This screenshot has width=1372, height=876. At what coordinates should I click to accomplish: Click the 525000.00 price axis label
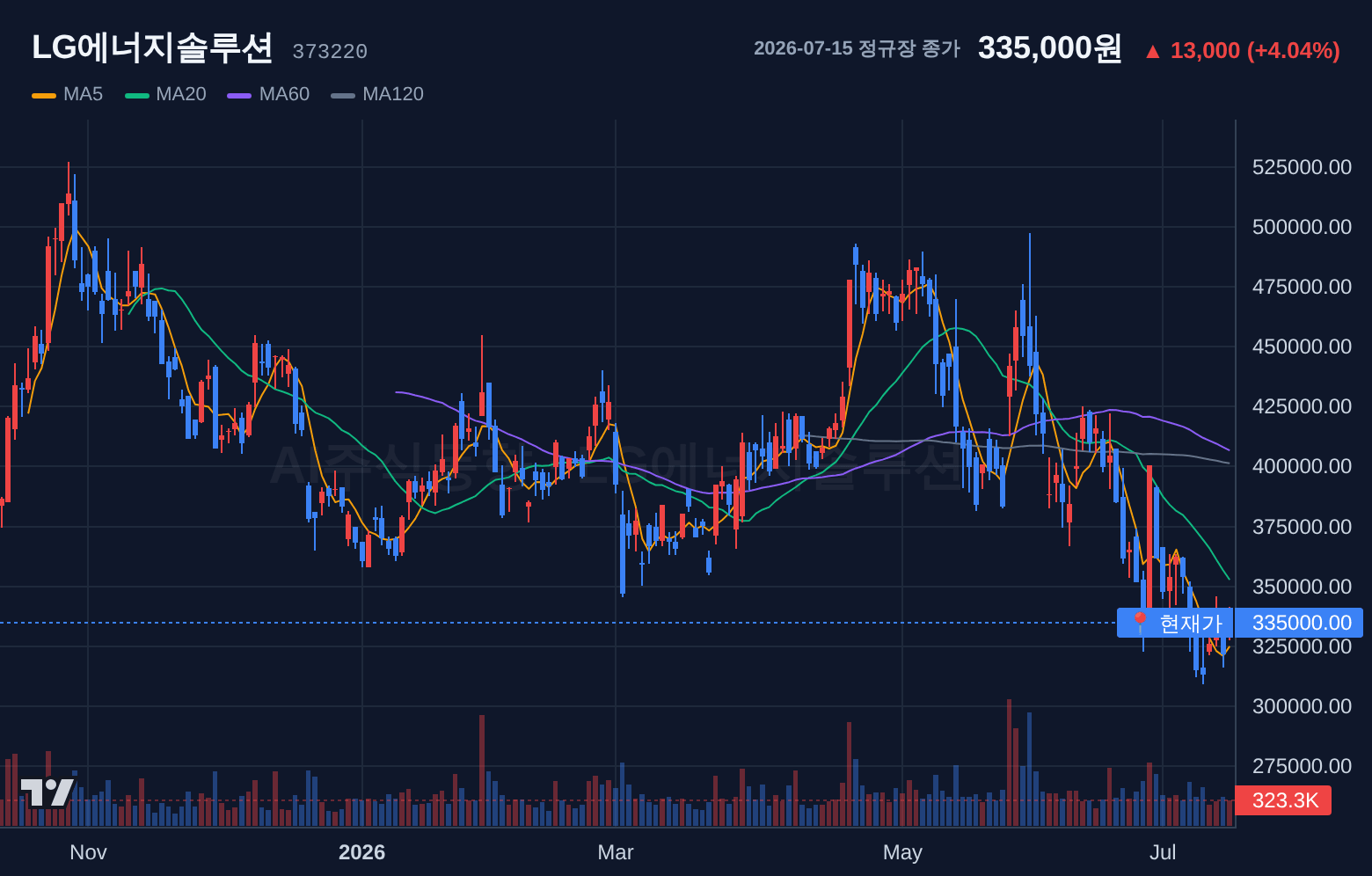click(x=1302, y=167)
